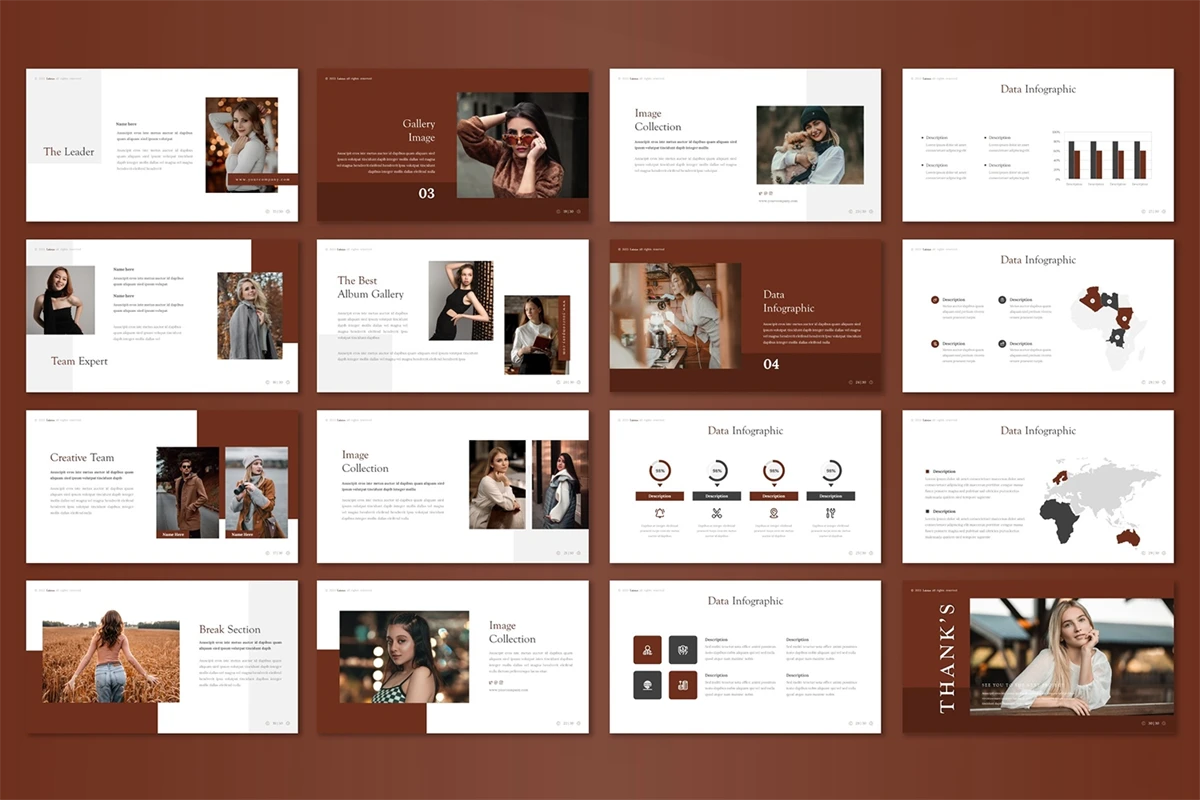Click the location pin icon under the third Description bar

click(773, 513)
